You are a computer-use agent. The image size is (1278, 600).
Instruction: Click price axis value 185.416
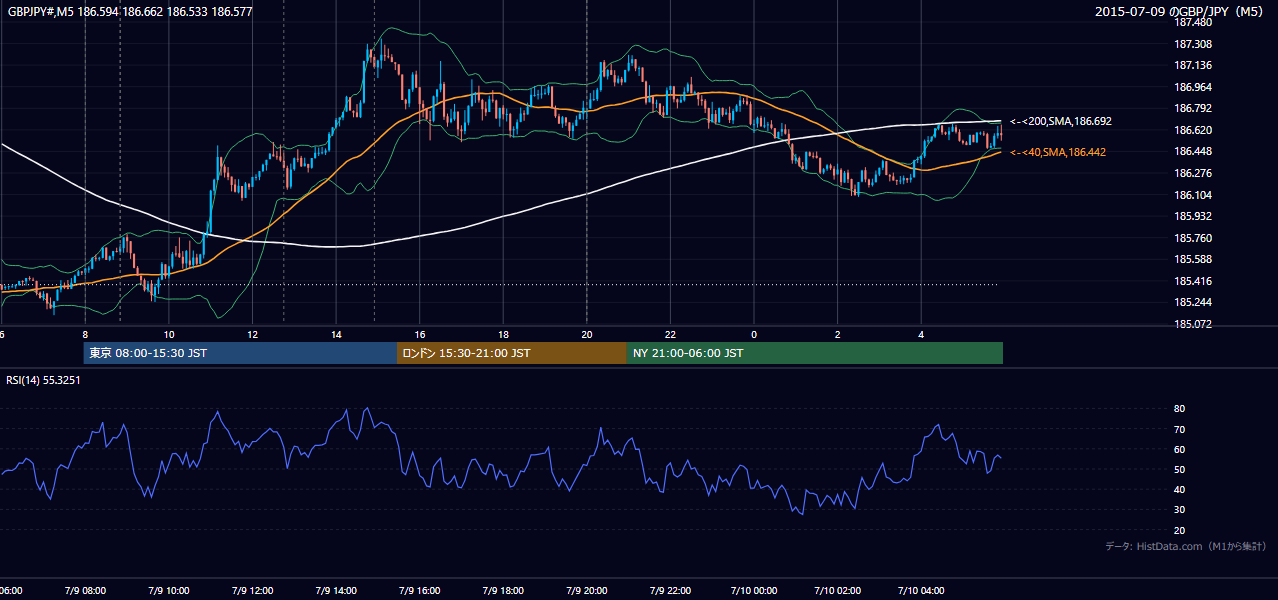[x=1192, y=282]
